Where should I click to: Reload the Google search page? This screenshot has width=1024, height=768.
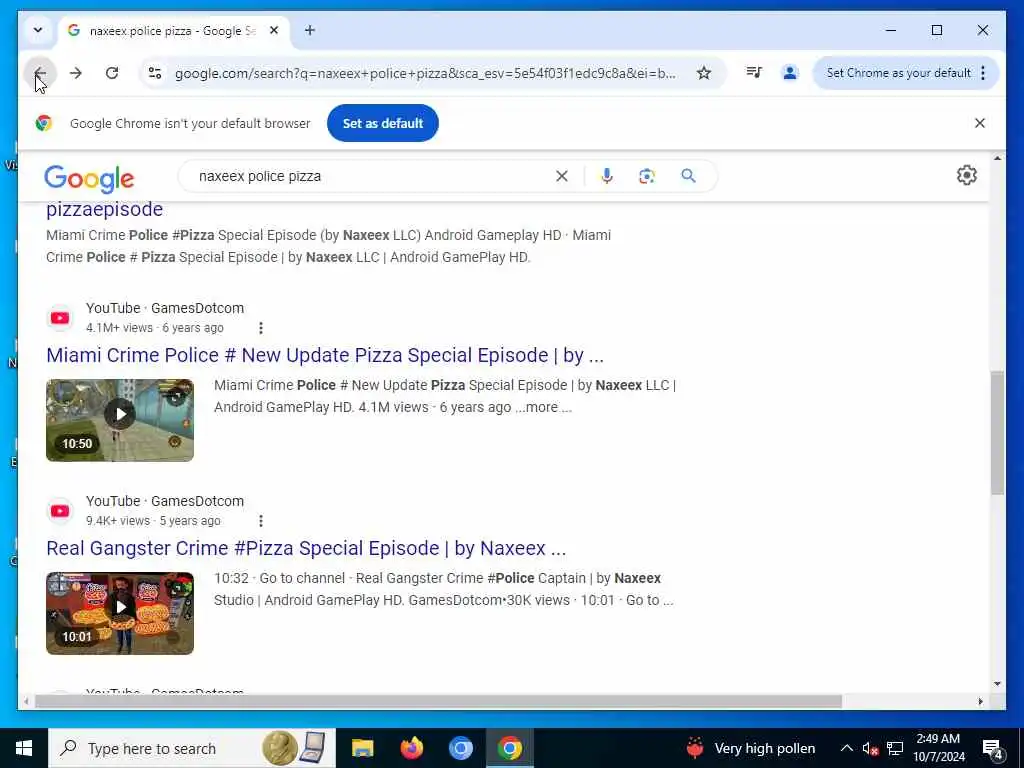click(112, 73)
